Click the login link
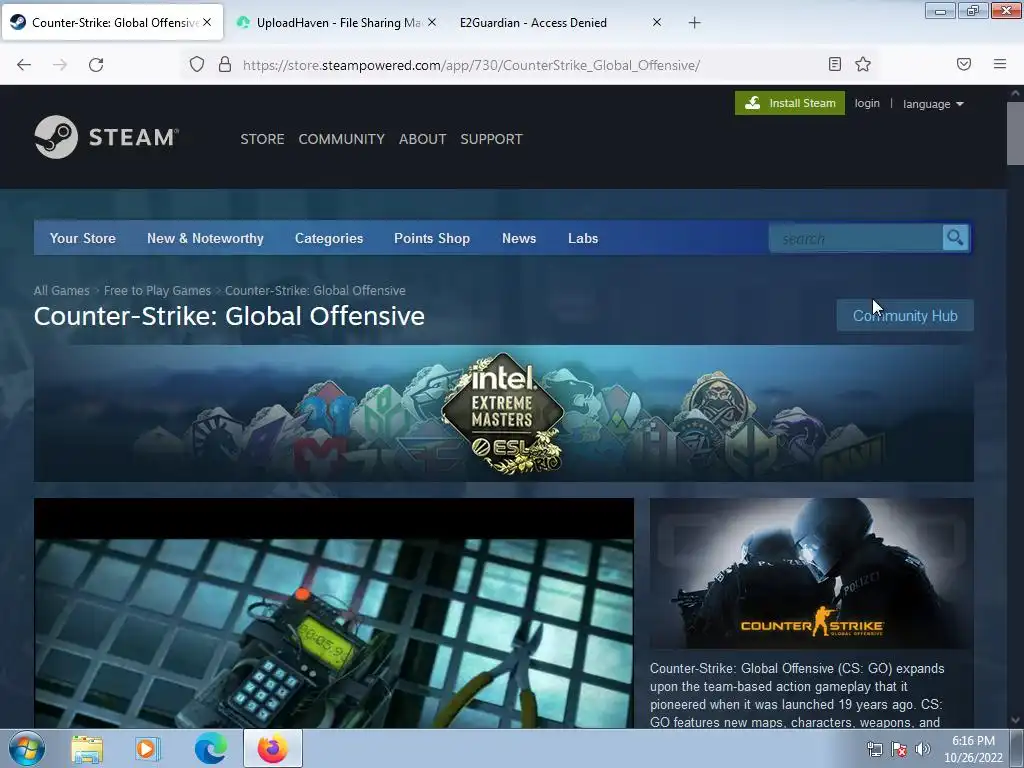This screenshot has height=768, width=1024. coord(867,103)
